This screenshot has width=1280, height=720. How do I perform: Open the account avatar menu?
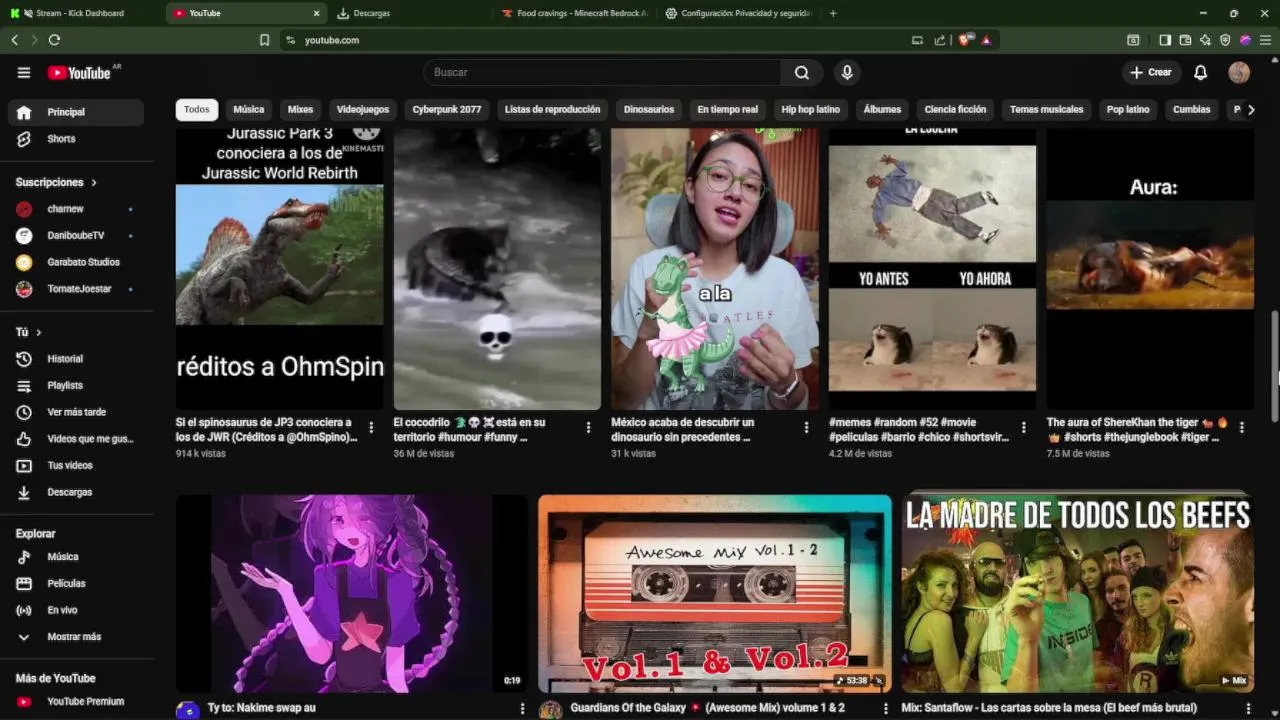tap(1239, 72)
